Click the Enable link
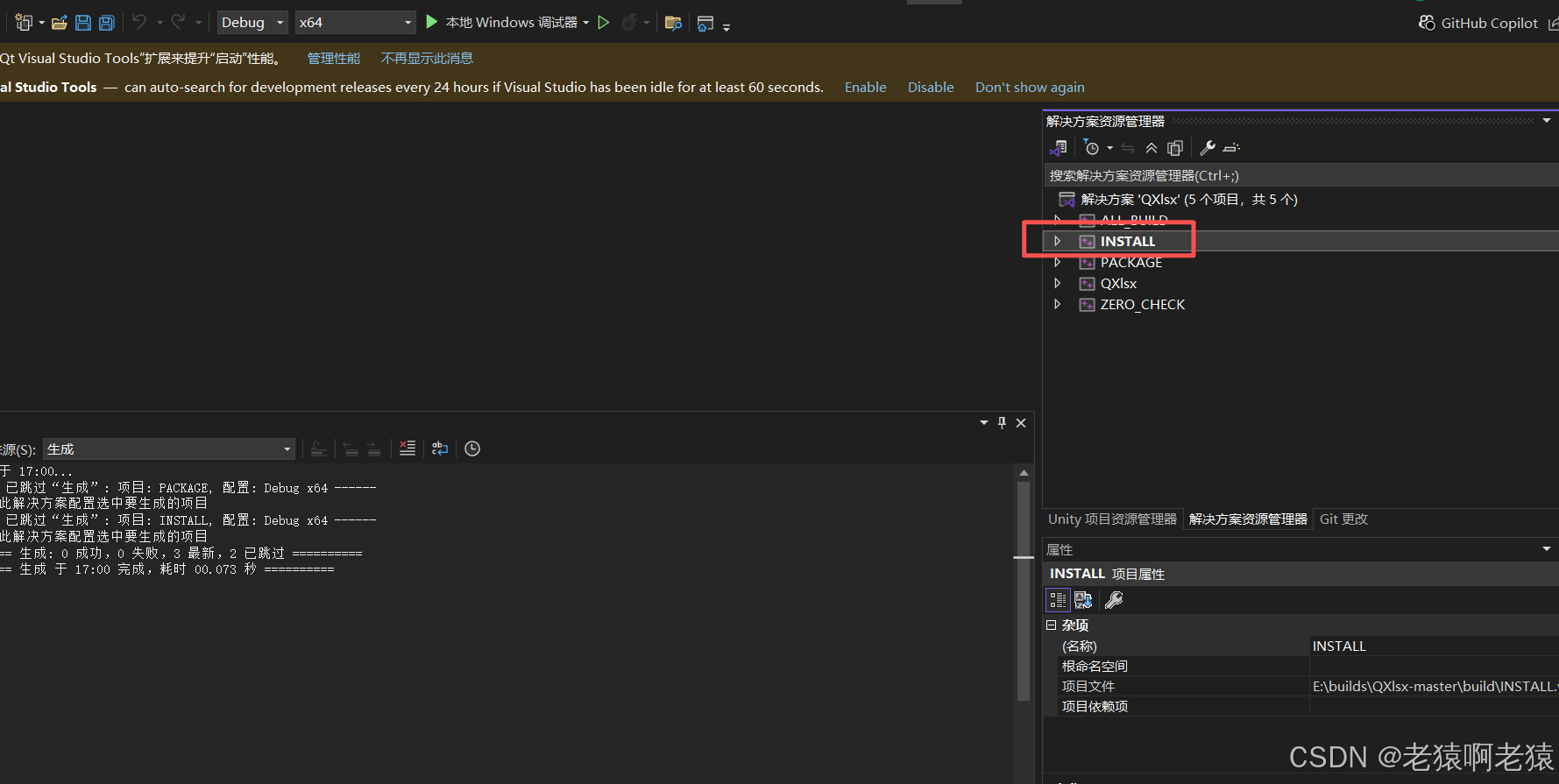 tap(866, 88)
